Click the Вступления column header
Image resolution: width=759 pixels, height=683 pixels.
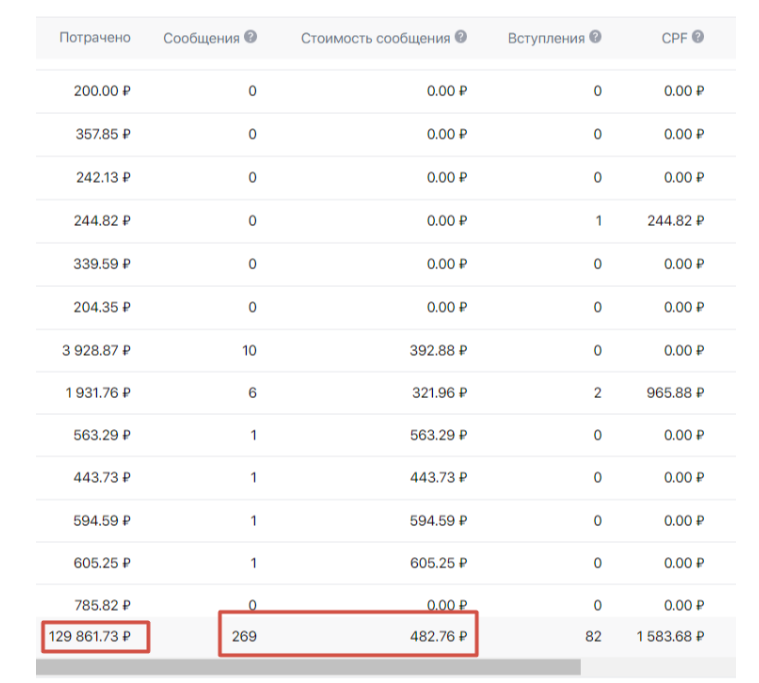[546, 38]
